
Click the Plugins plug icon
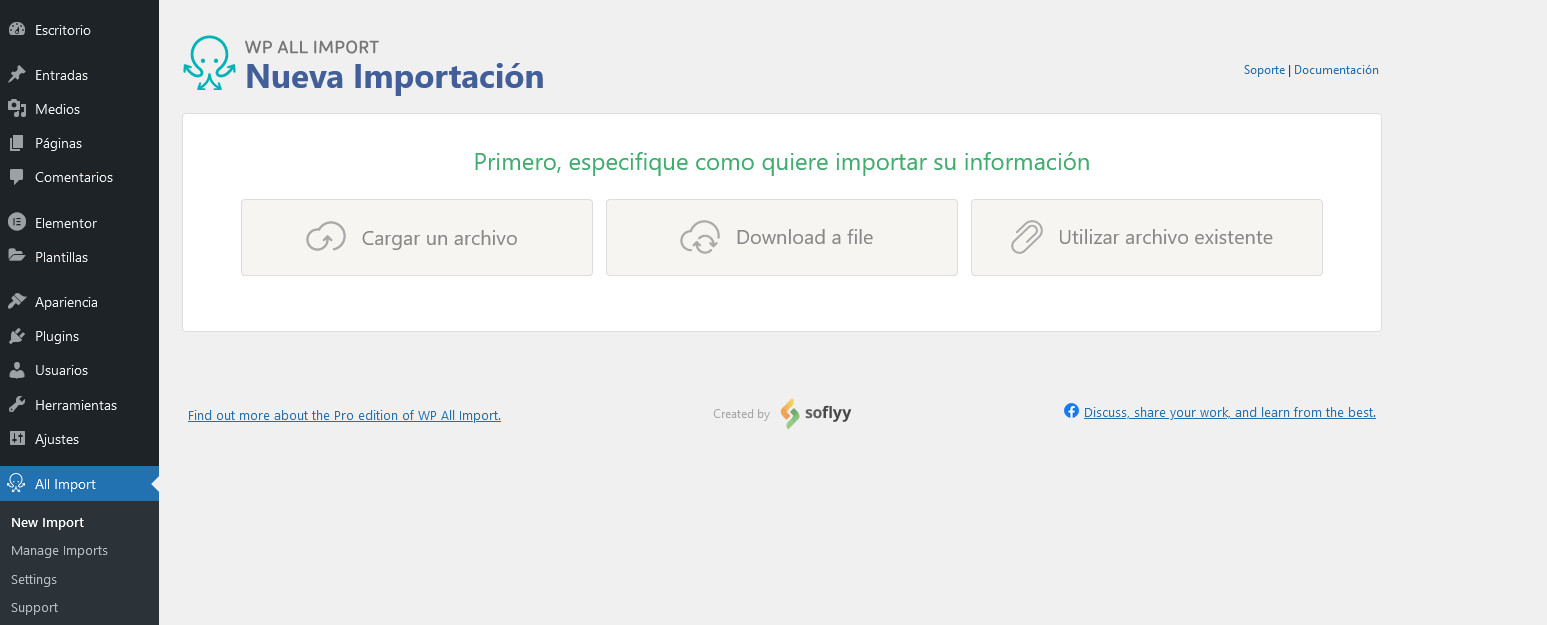pyautogui.click(x=17, y=336)
